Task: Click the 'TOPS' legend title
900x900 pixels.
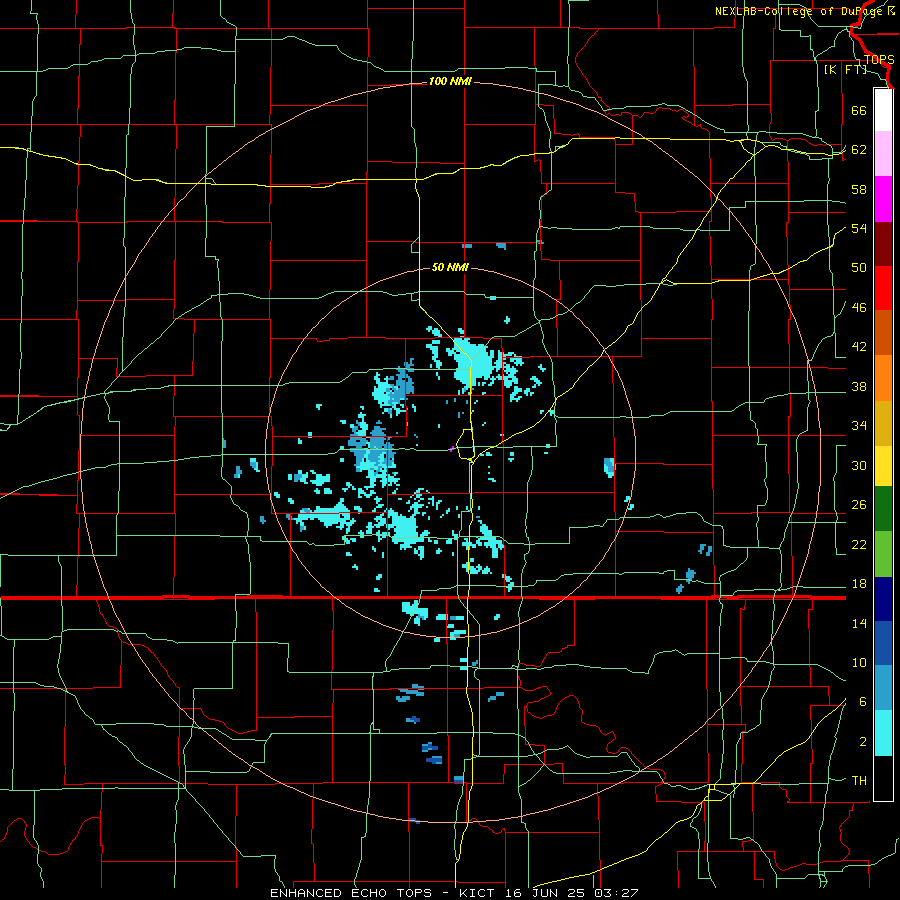Action: tap(879, 59)
